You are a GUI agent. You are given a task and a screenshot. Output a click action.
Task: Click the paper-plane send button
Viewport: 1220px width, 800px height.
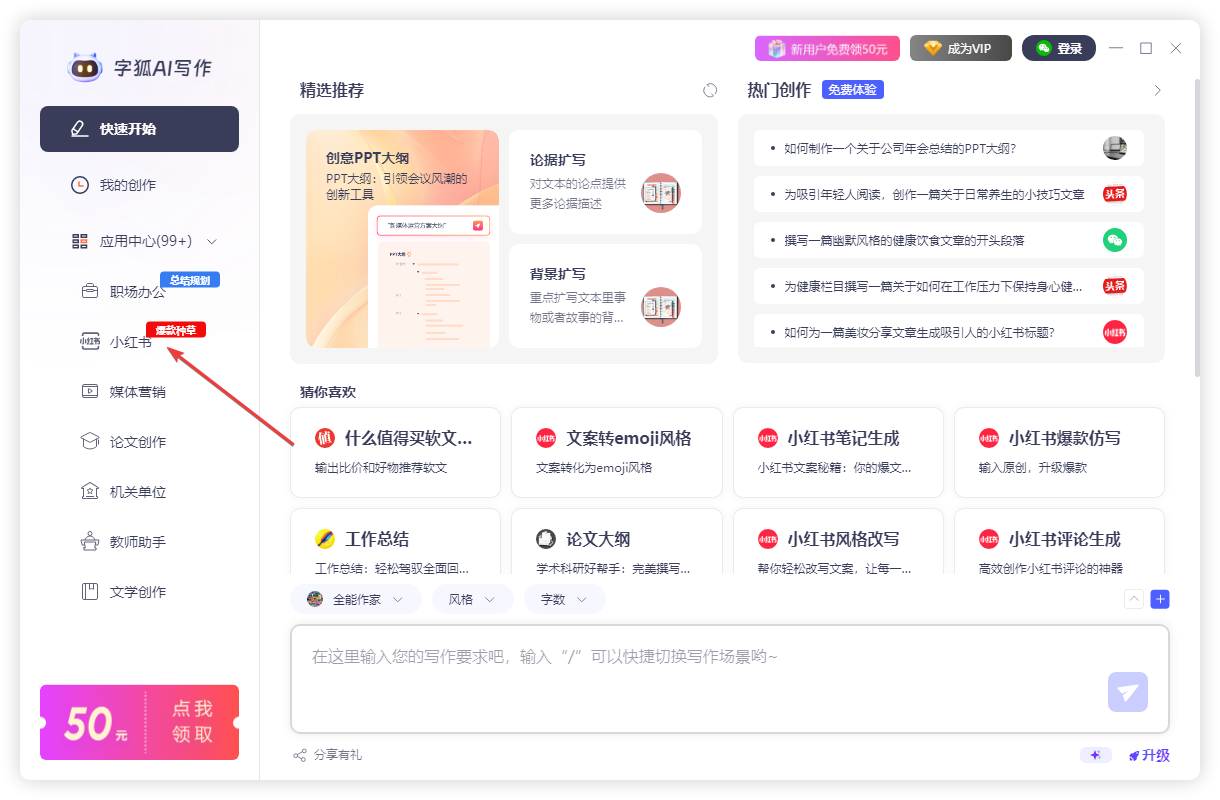tap(1128, 692)
